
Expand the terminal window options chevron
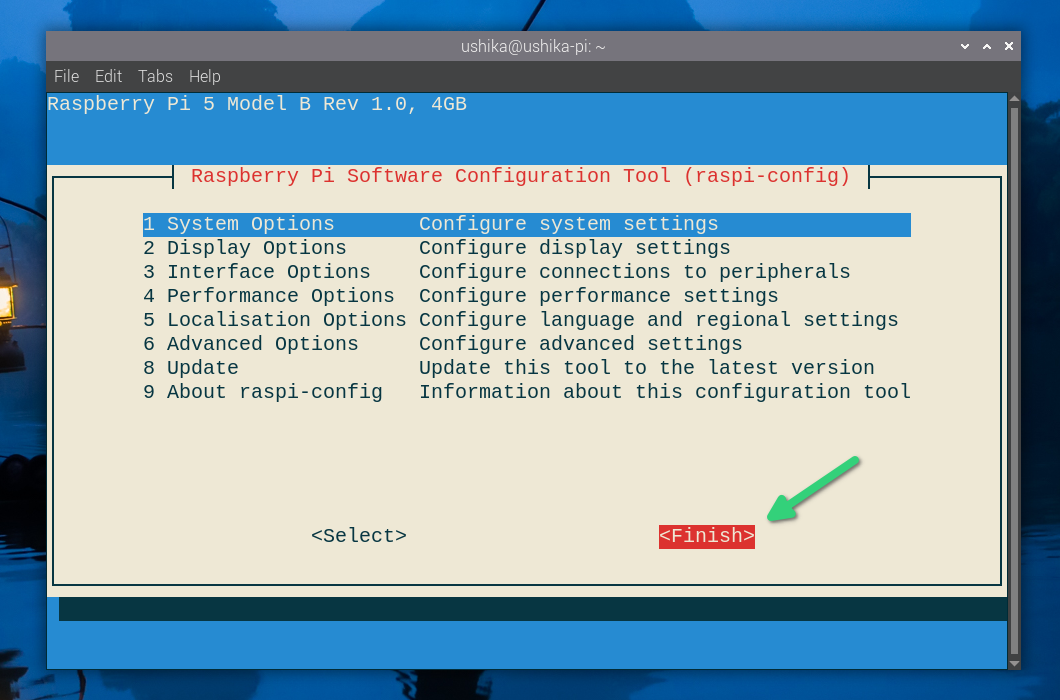(x=964, y=46)
